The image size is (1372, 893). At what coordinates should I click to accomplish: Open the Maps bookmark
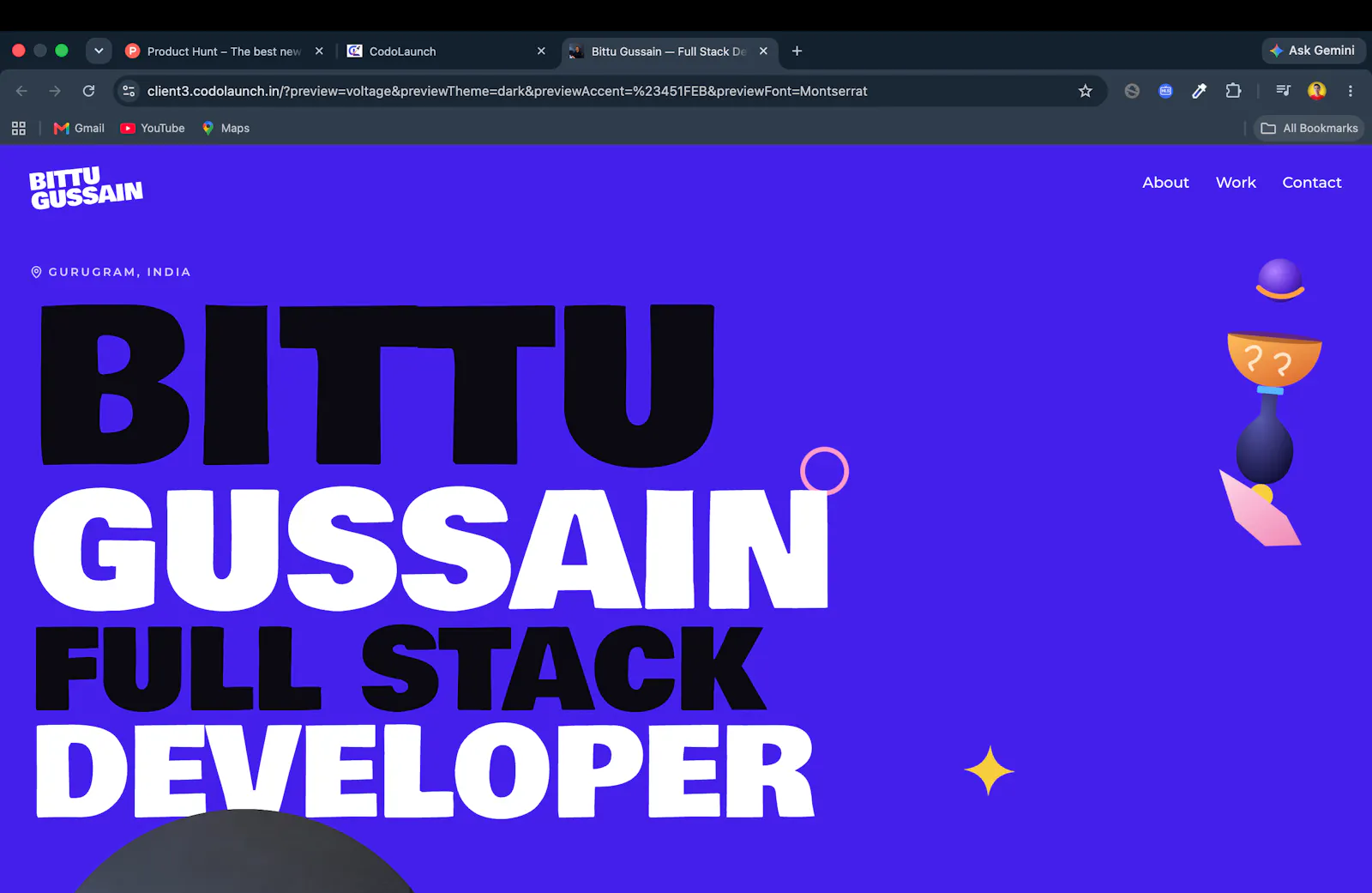(x=226, y=128)
